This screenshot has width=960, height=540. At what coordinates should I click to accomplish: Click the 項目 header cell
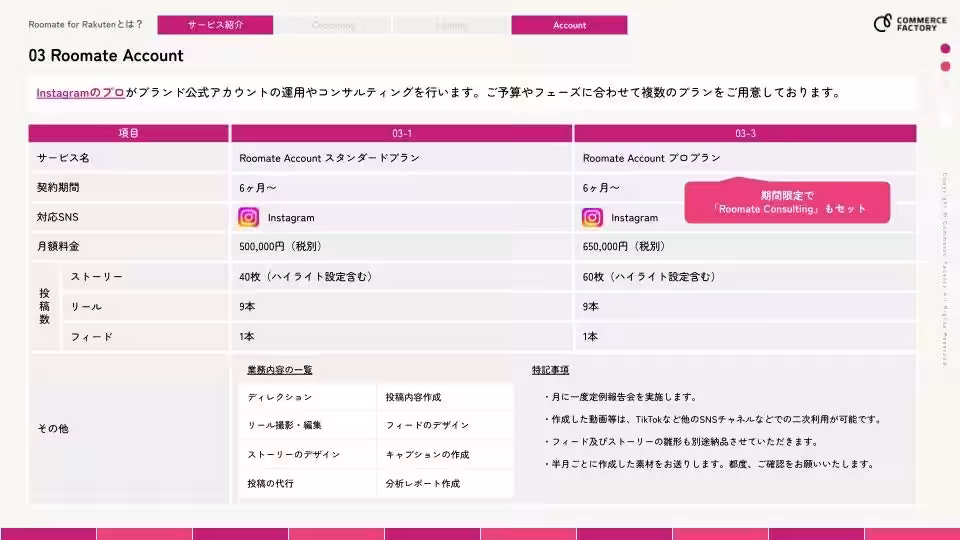(129, 133)
